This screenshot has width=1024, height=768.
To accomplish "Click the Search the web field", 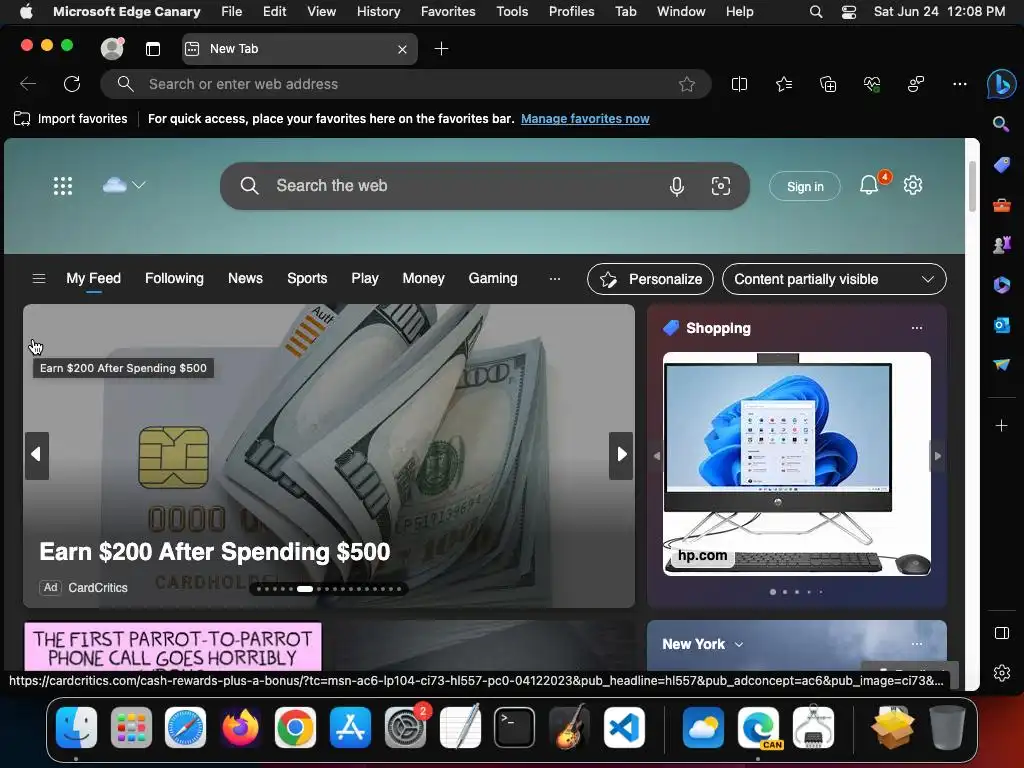I will [x=485, y=186].
